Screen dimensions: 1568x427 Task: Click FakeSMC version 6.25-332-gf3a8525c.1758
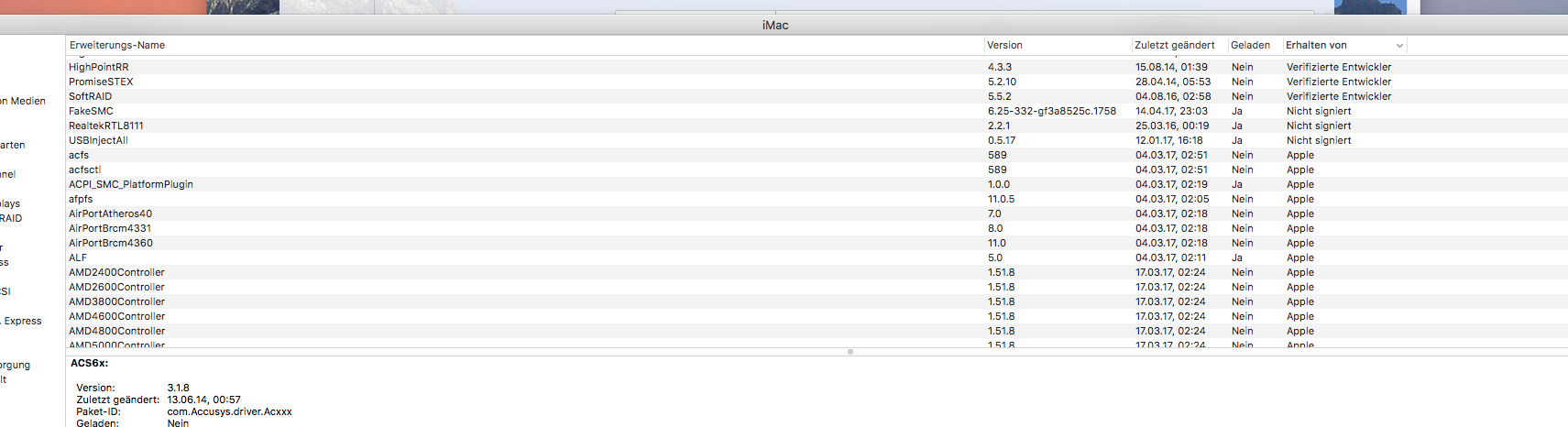[x=1052, y=111]
